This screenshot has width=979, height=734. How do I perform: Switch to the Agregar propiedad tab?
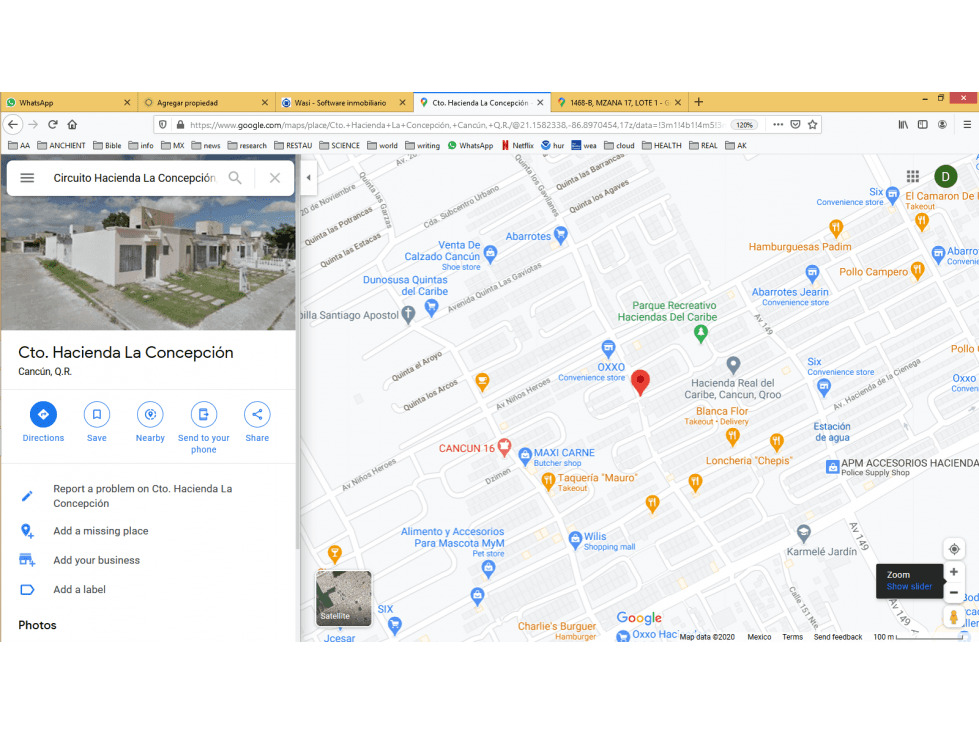pos(206,102)
